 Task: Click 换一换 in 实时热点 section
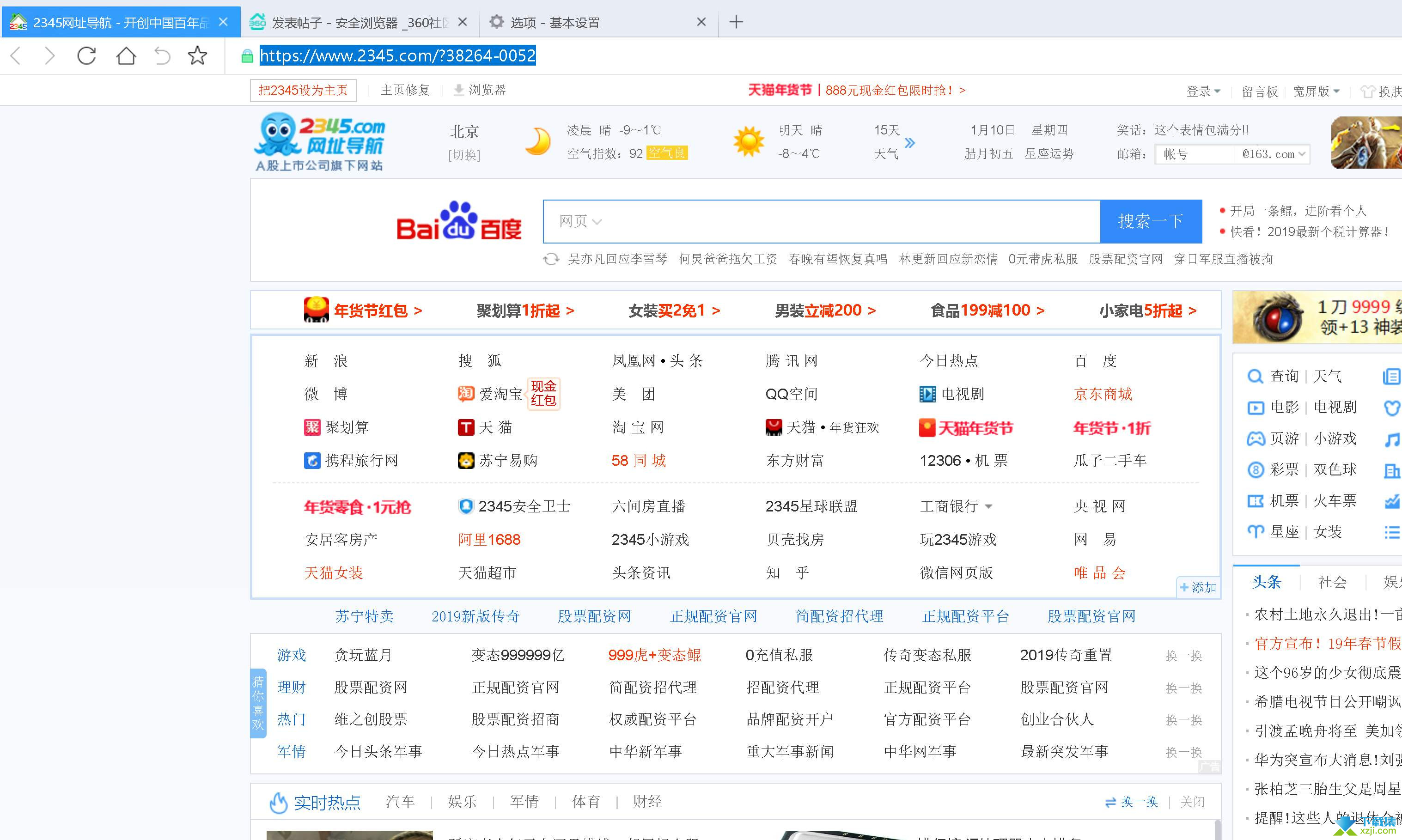tap(1131, 802)
